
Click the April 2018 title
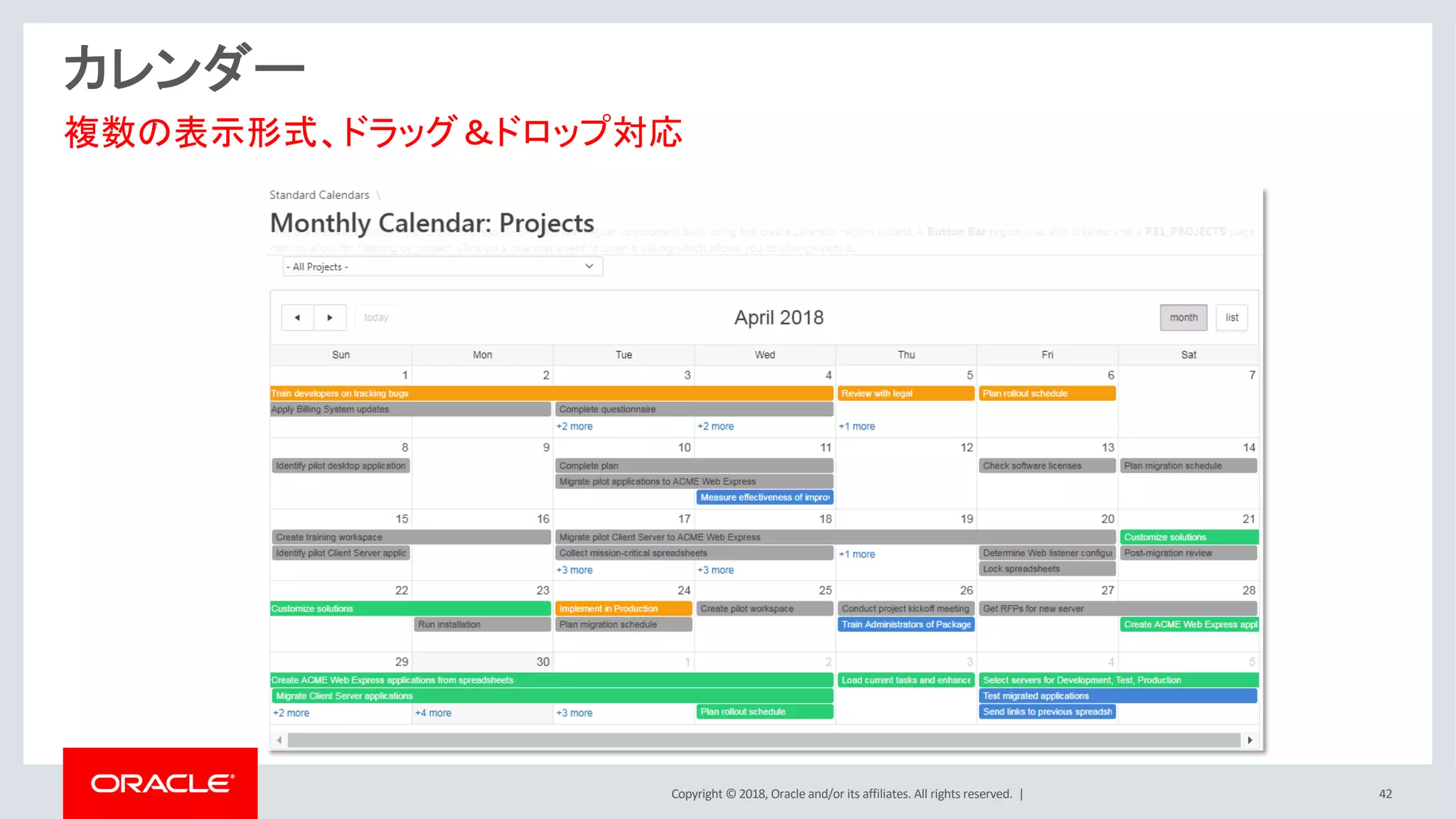click(x=778, y=318)
